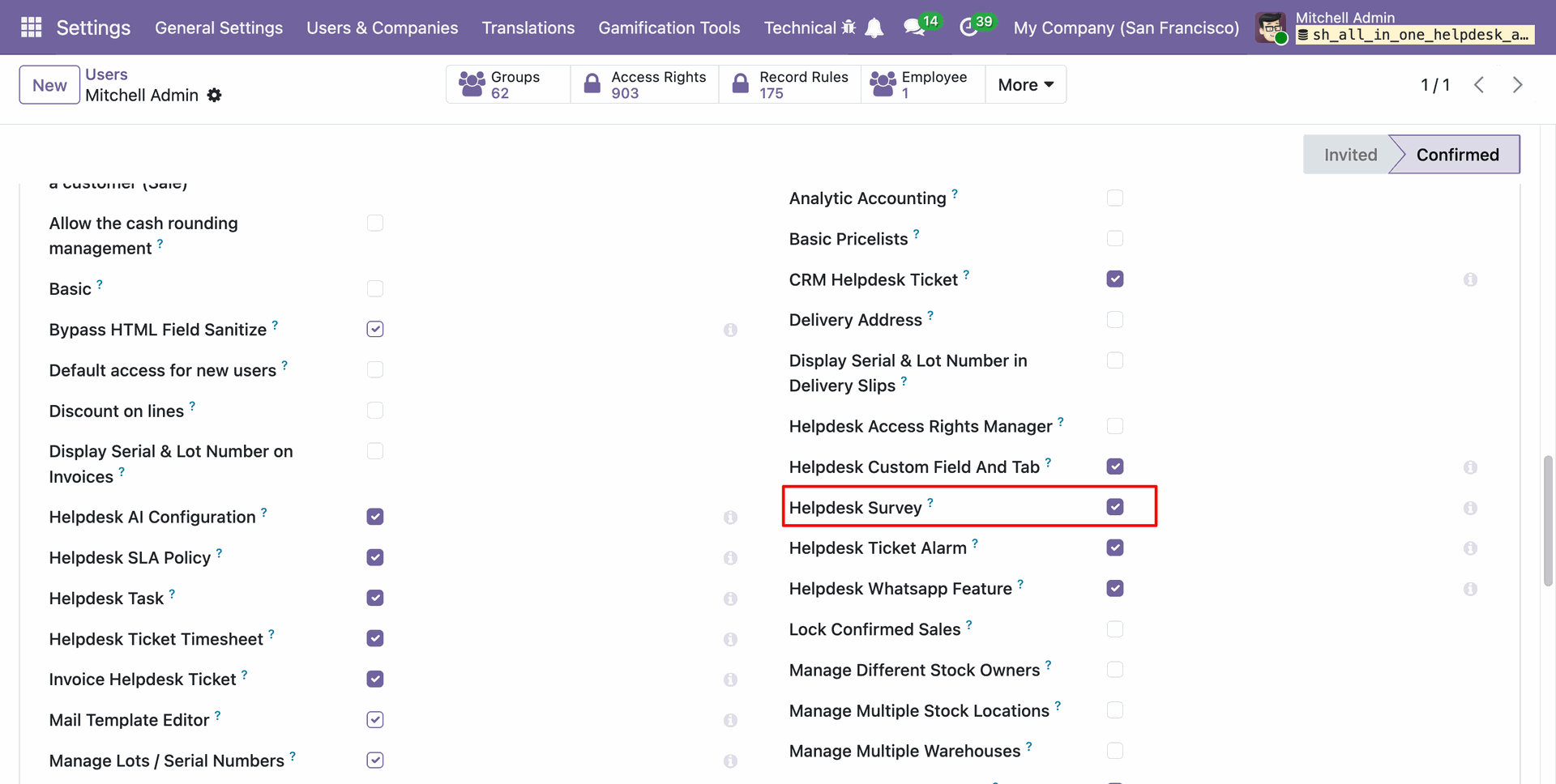Click the debug bug icon
This screenshot has height=784, width=1556.
(x=849, y=28)
